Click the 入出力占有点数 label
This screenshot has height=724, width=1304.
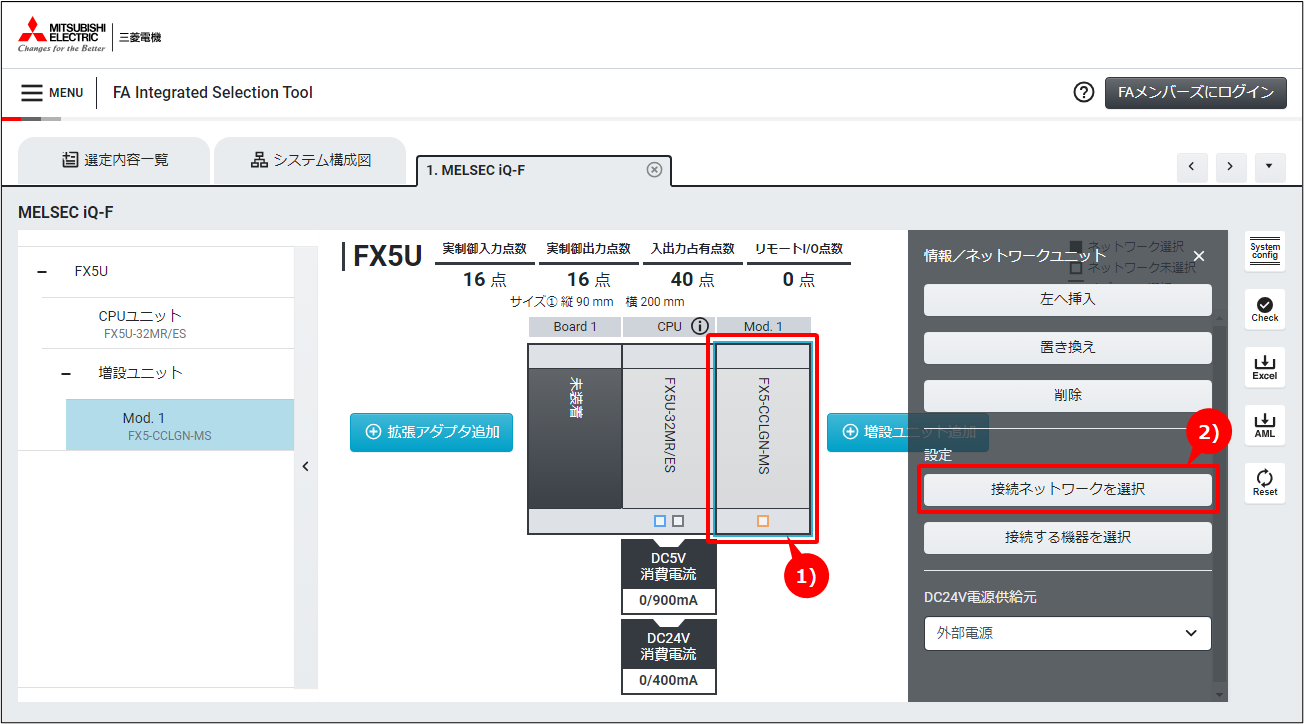[x=692, y=249]
